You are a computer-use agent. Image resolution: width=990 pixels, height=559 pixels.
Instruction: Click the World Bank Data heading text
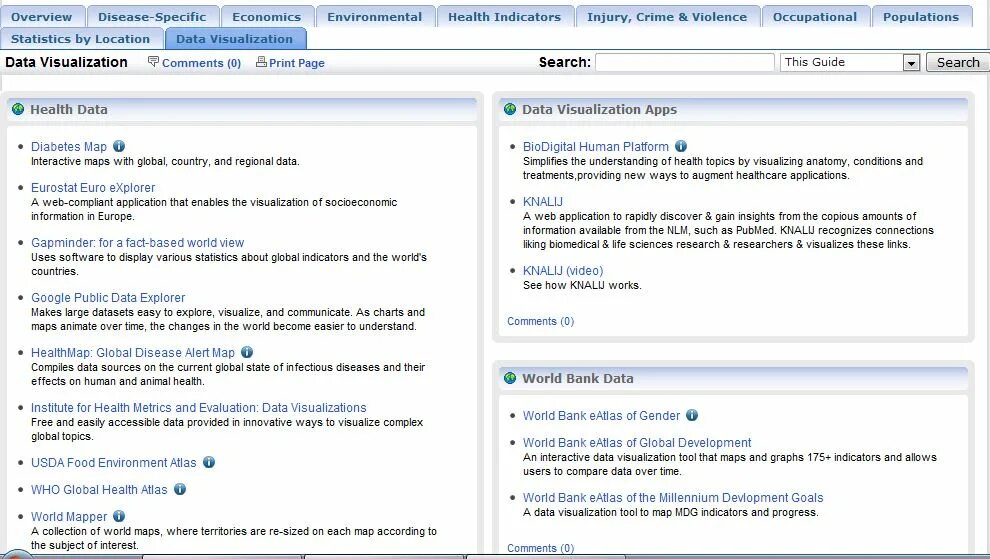click(578, 378)
